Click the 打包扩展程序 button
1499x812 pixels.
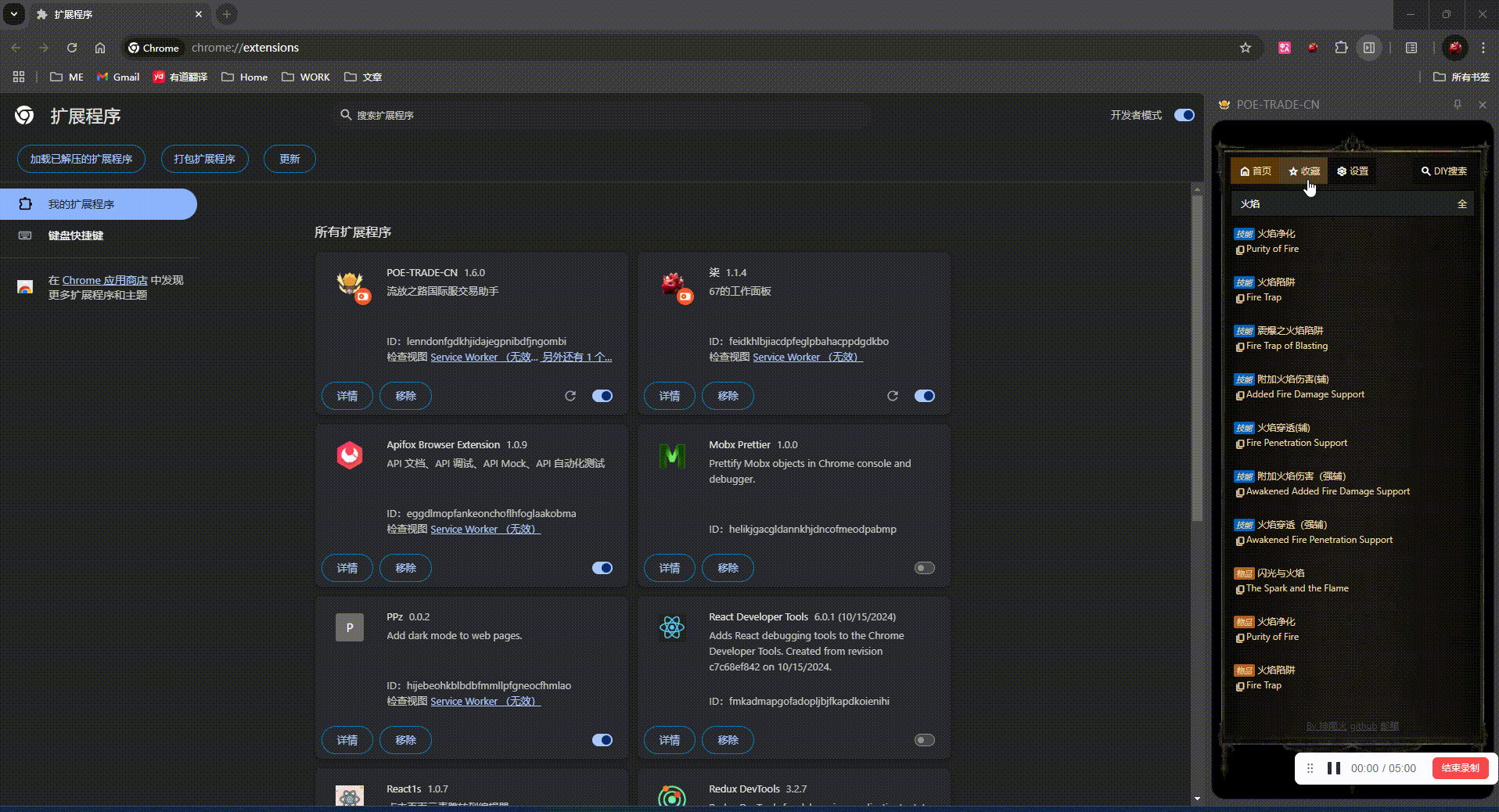coord(205,159)
